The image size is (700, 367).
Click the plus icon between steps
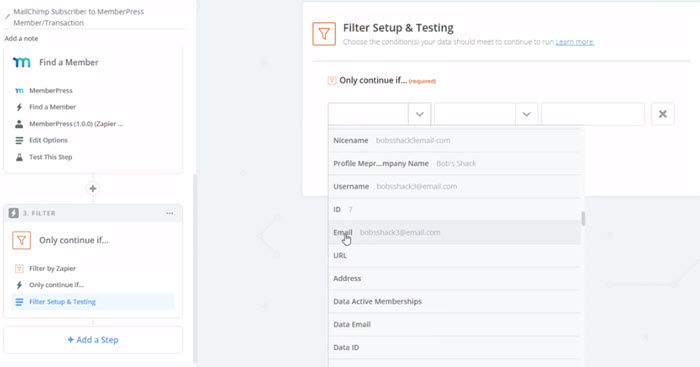click(x=93, y=188)
